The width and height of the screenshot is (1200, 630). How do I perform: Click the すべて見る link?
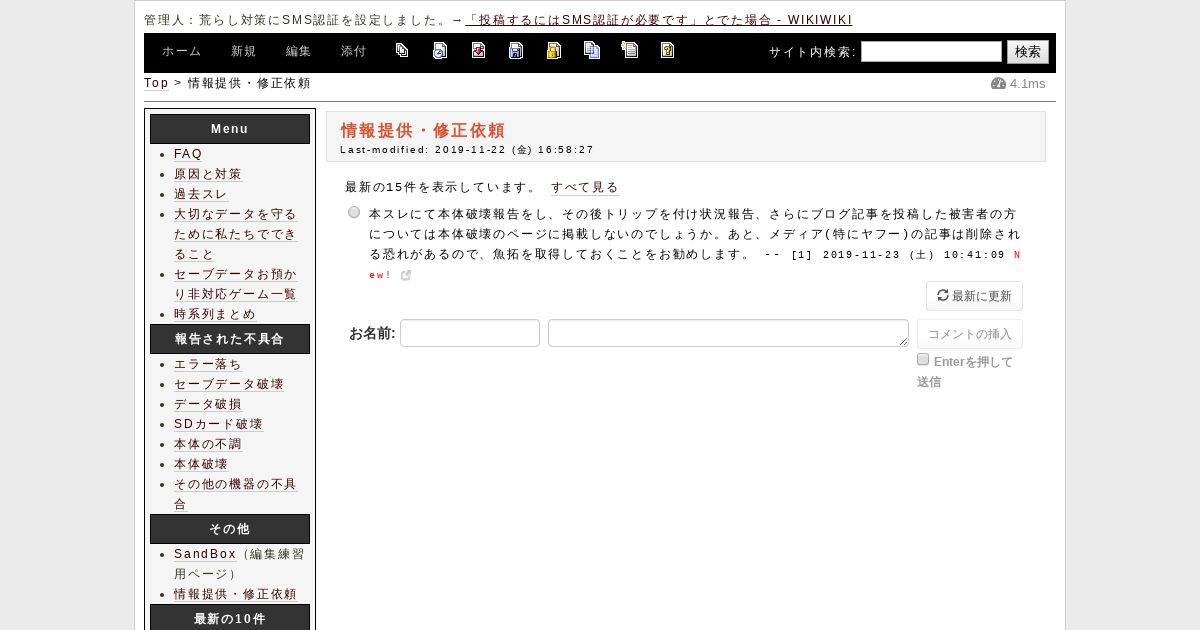[x=585, y=187]
